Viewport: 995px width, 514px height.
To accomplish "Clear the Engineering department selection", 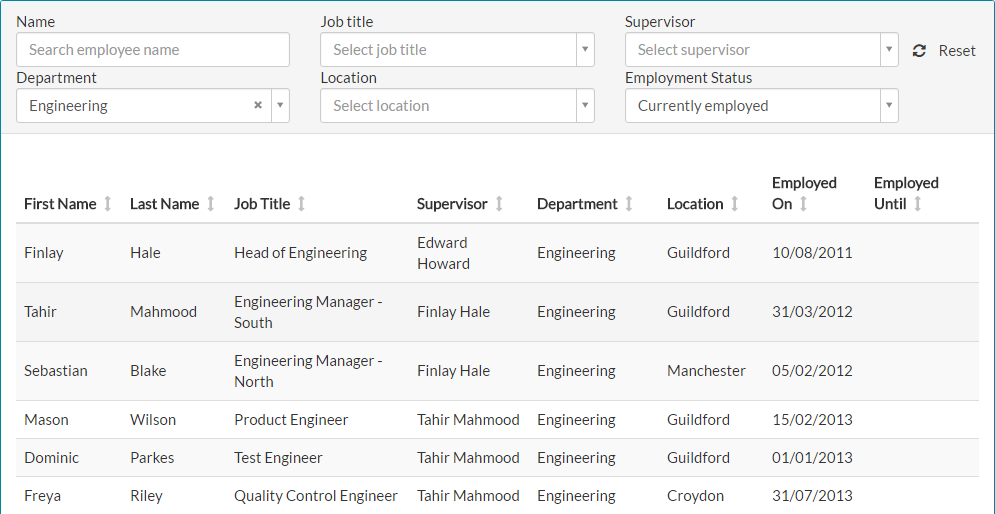I will click(257, 105).
